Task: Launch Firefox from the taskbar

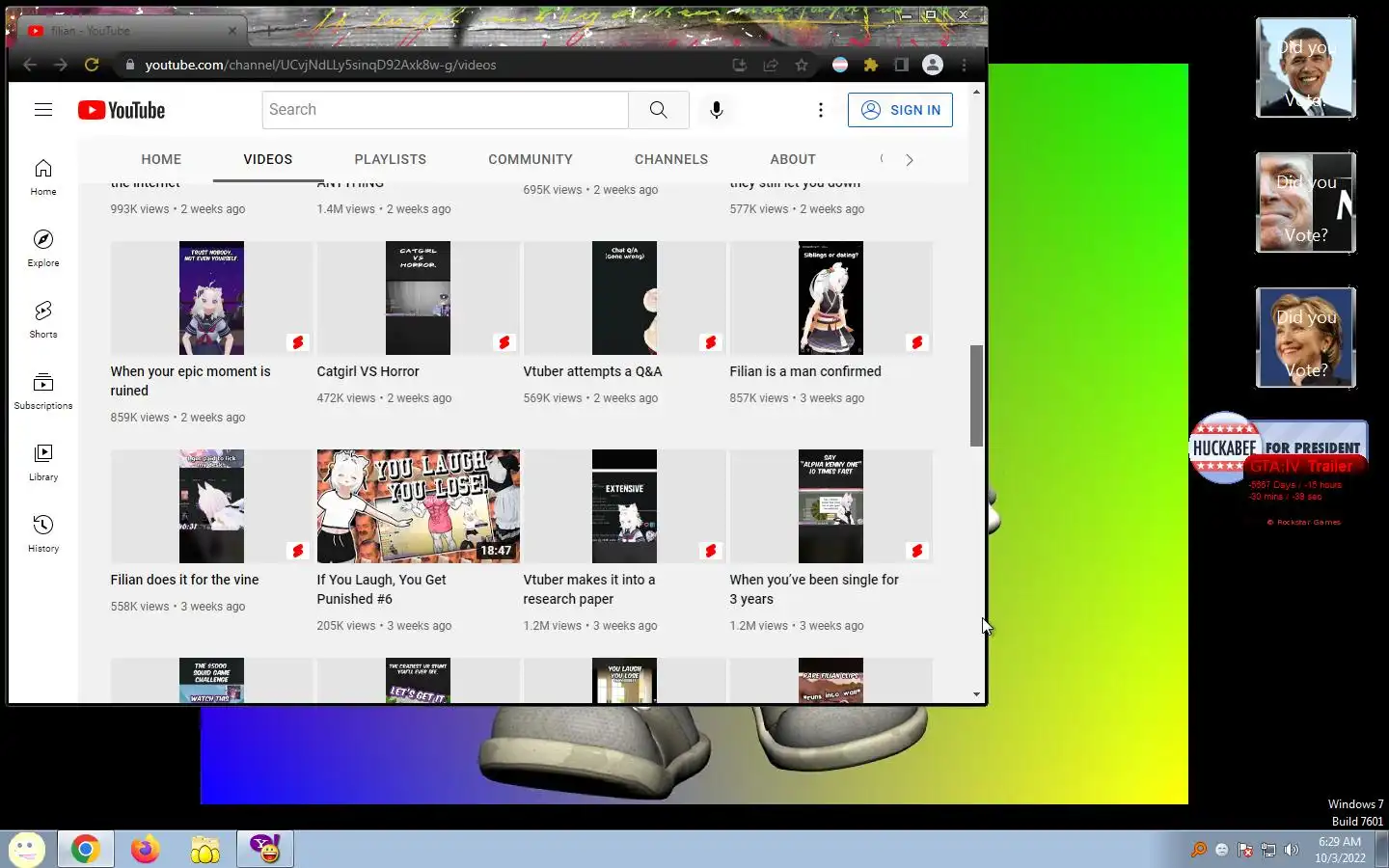Action: (x=145, y=850)
